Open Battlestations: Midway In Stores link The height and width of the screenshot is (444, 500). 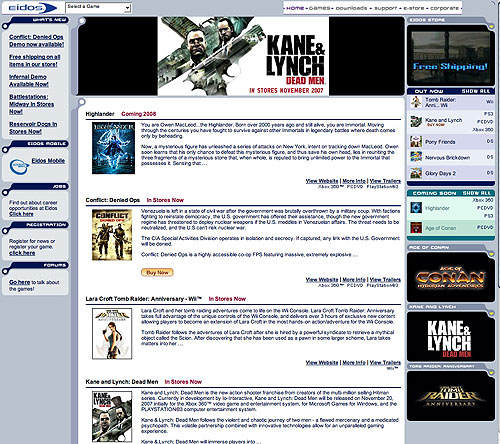31,104
